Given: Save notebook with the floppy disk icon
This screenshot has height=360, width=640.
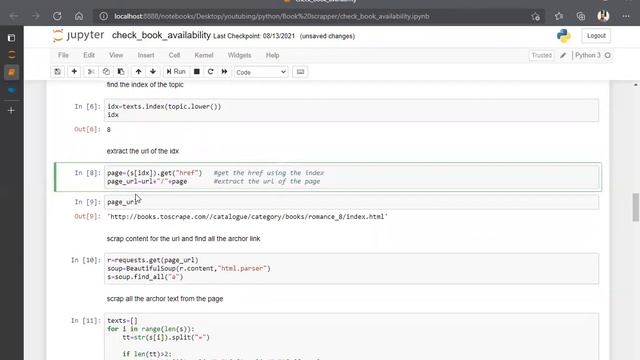Looking at the screenshot, I should tap(58, 72).
